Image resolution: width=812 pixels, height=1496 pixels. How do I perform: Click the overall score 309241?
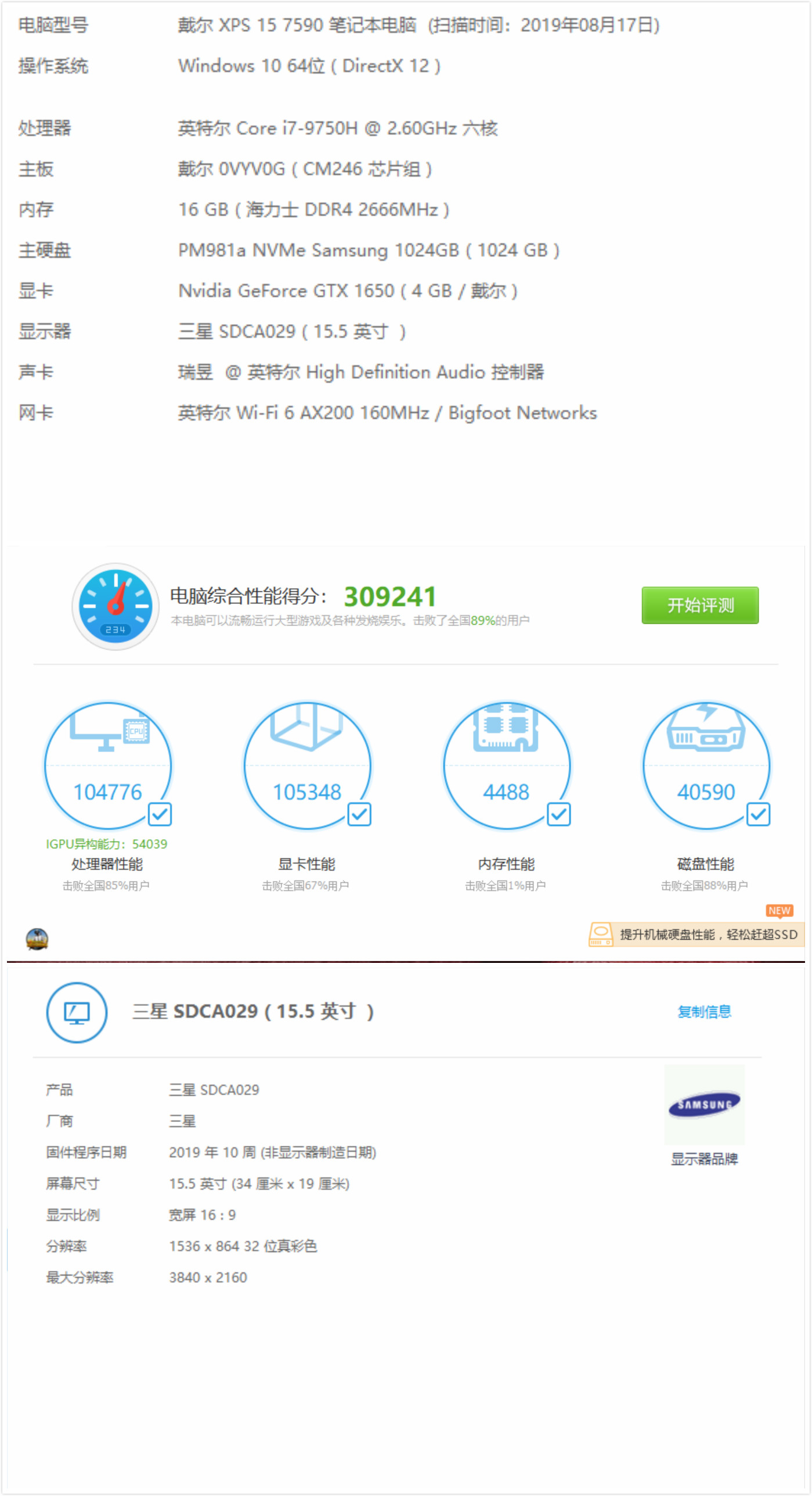click(x=389, y=596)
